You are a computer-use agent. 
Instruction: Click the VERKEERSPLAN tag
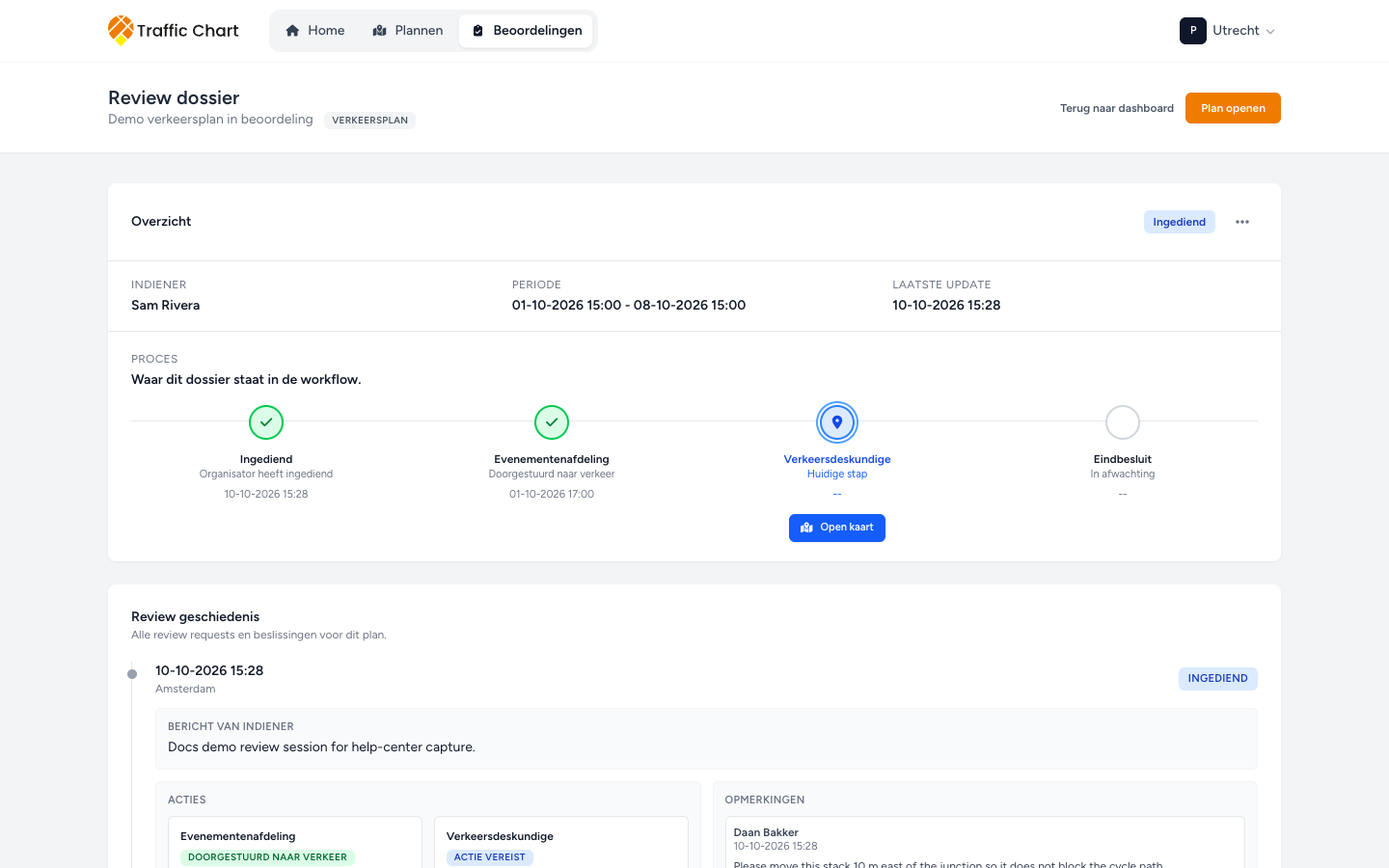[370, 121]
